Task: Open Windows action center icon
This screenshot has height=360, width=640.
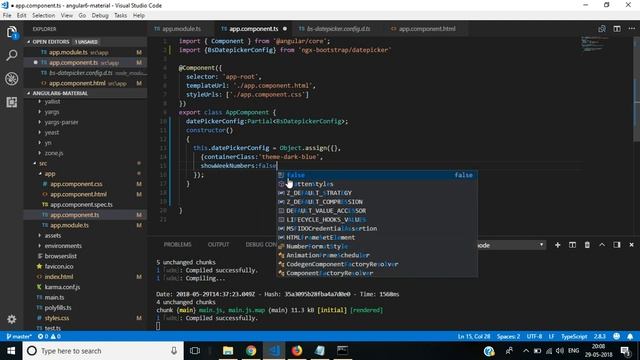Action: click(625, 351)
